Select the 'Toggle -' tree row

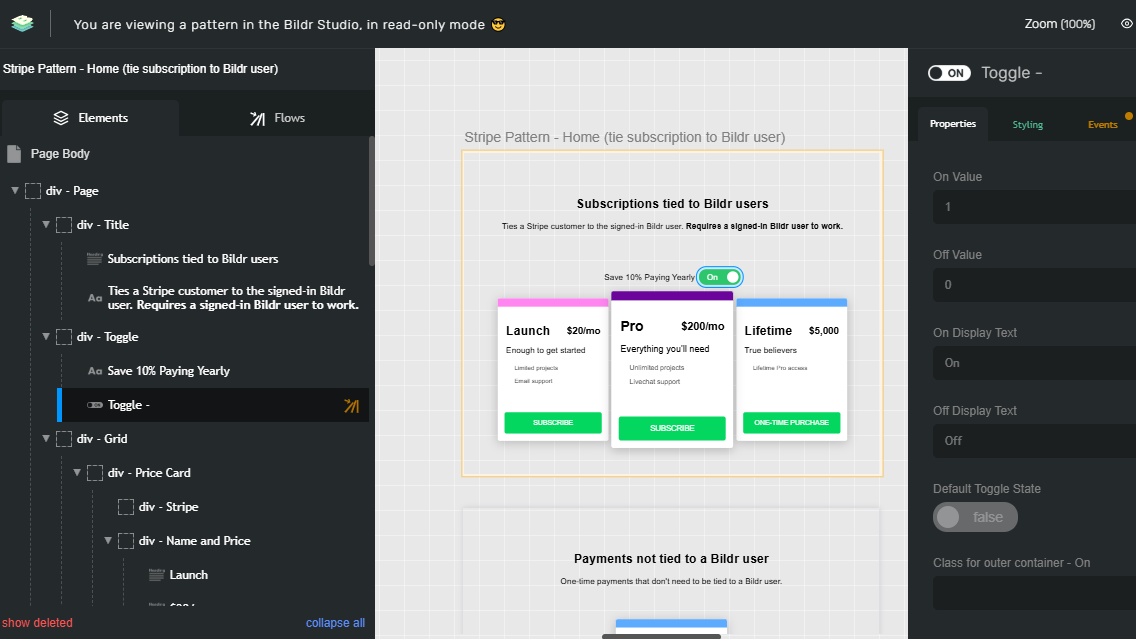coord(213,405)
